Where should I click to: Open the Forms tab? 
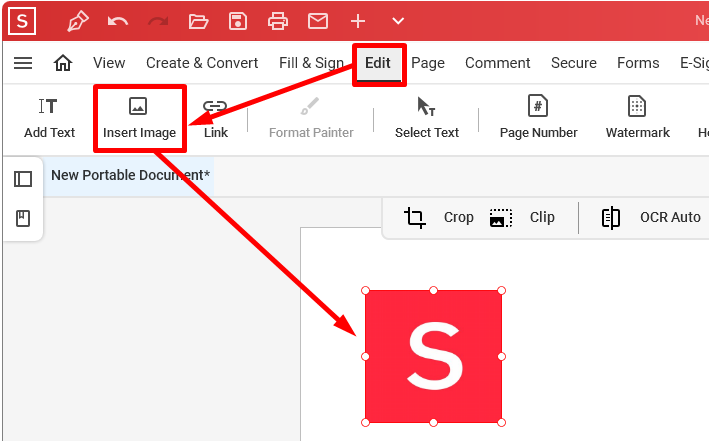(638, 63)
